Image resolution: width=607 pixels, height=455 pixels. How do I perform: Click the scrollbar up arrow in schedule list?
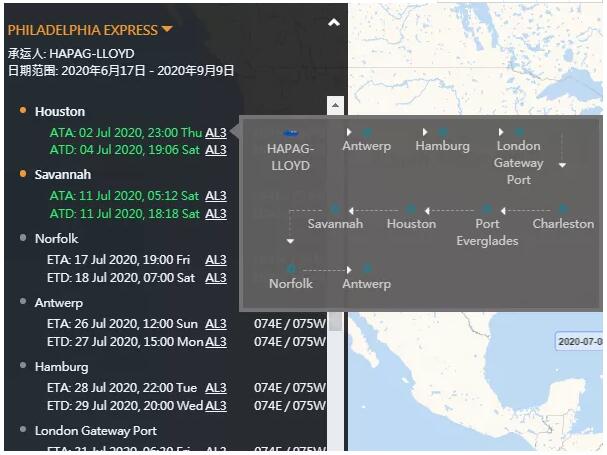[335, 104]
